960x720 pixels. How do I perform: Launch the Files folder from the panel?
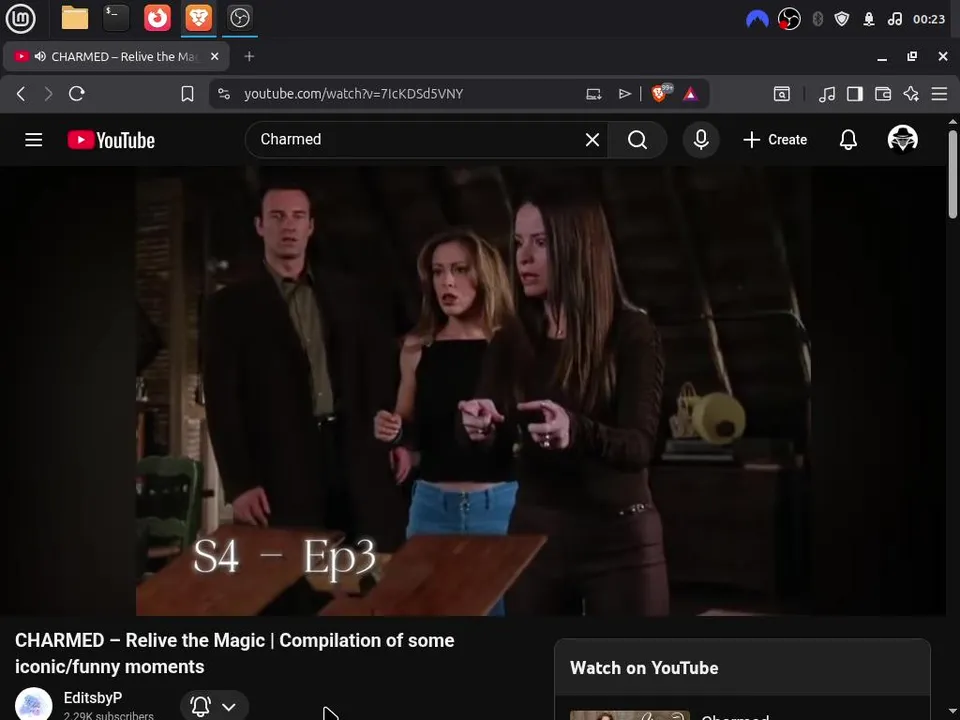75,18
